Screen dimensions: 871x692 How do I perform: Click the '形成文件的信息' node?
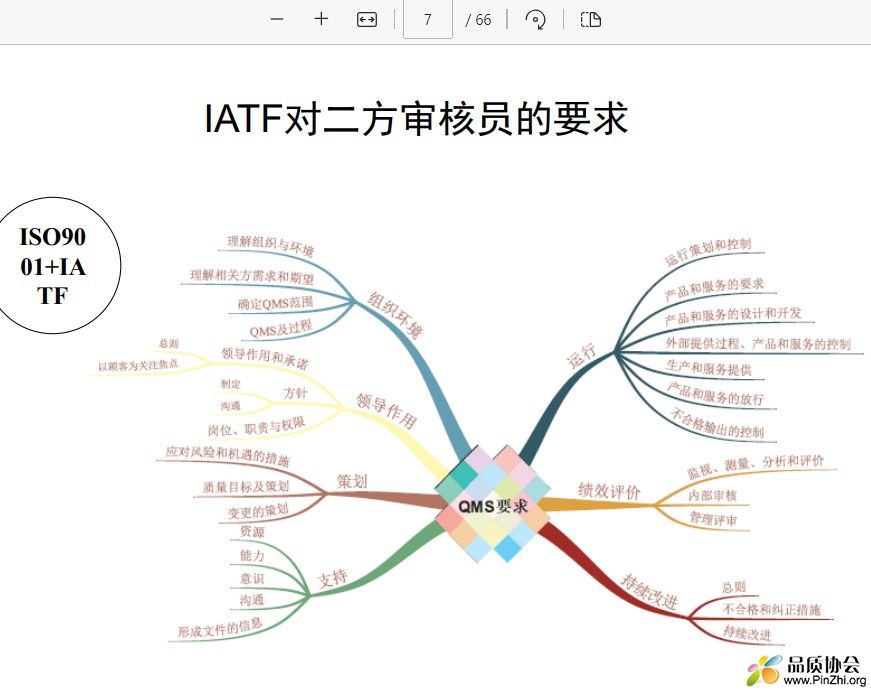220,628
